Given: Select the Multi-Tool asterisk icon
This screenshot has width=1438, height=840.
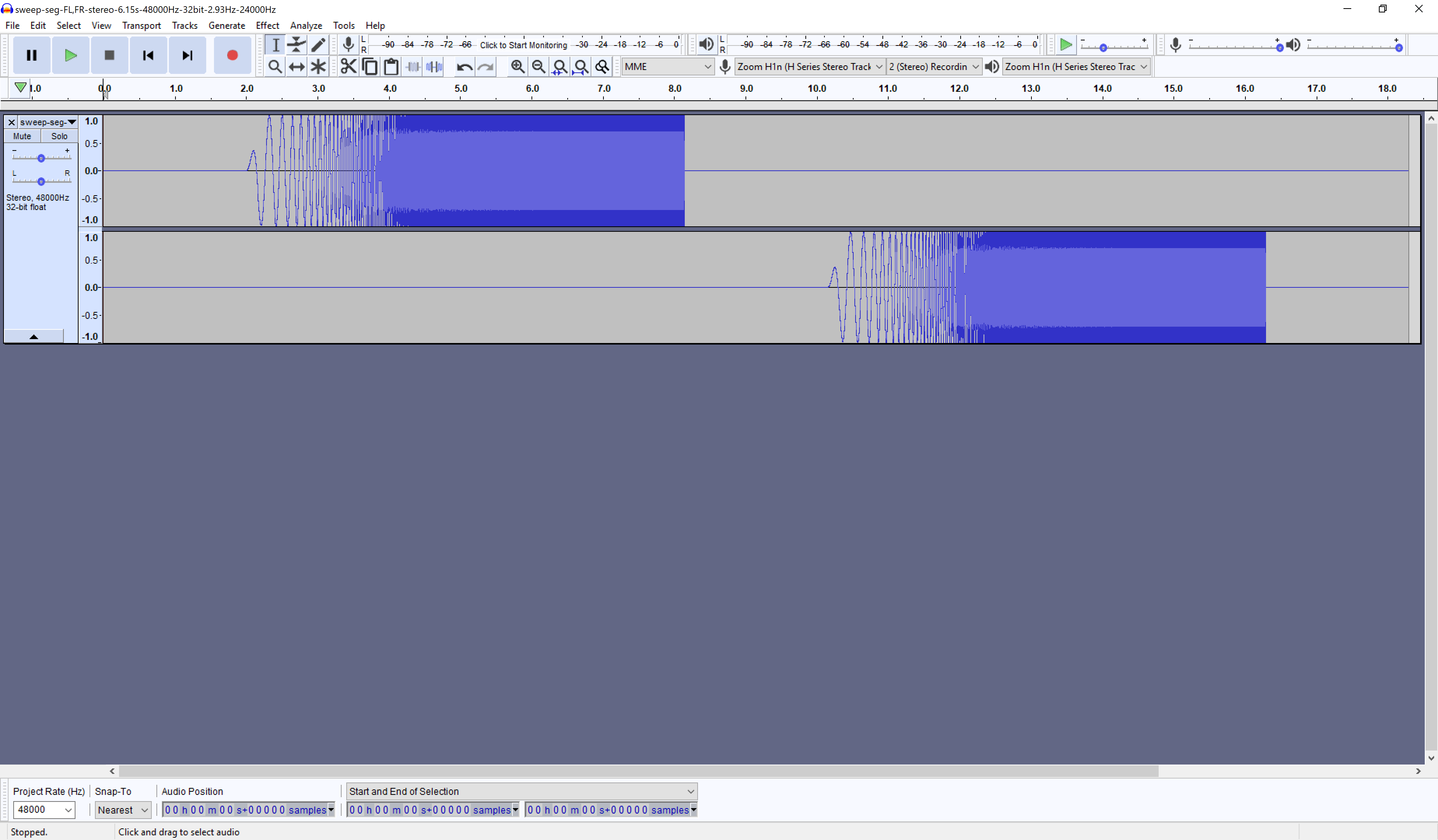Looking at the screenshot, I should pos(318,67).
